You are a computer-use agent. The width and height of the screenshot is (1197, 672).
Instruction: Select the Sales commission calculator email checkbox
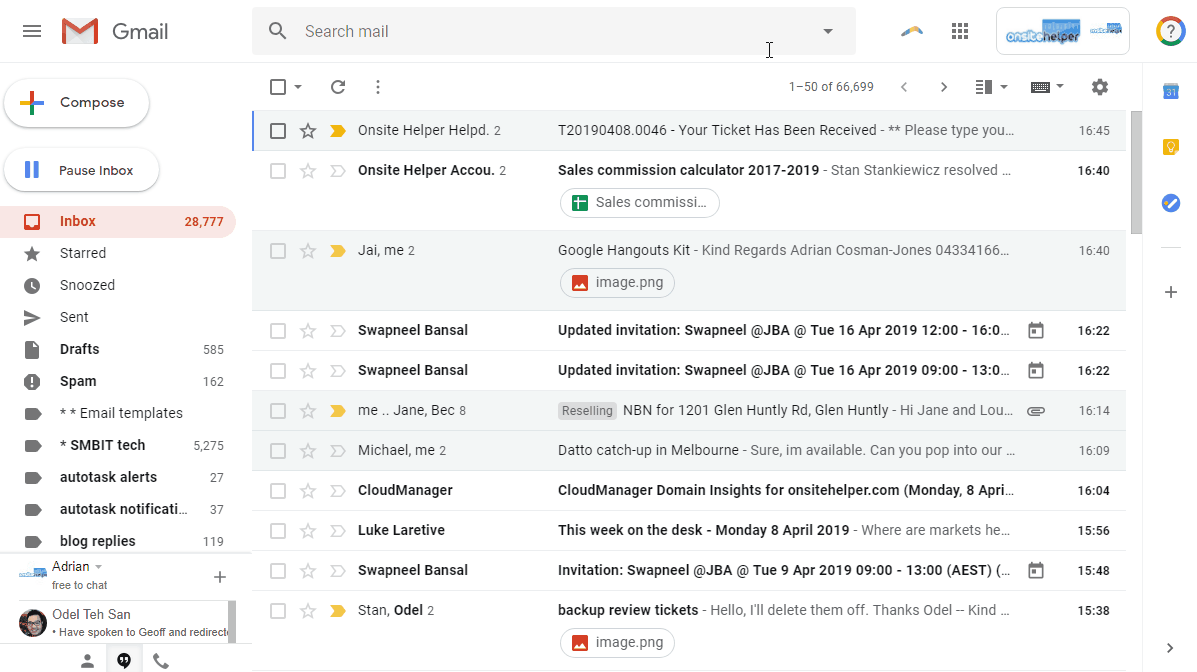coord(278,170)
